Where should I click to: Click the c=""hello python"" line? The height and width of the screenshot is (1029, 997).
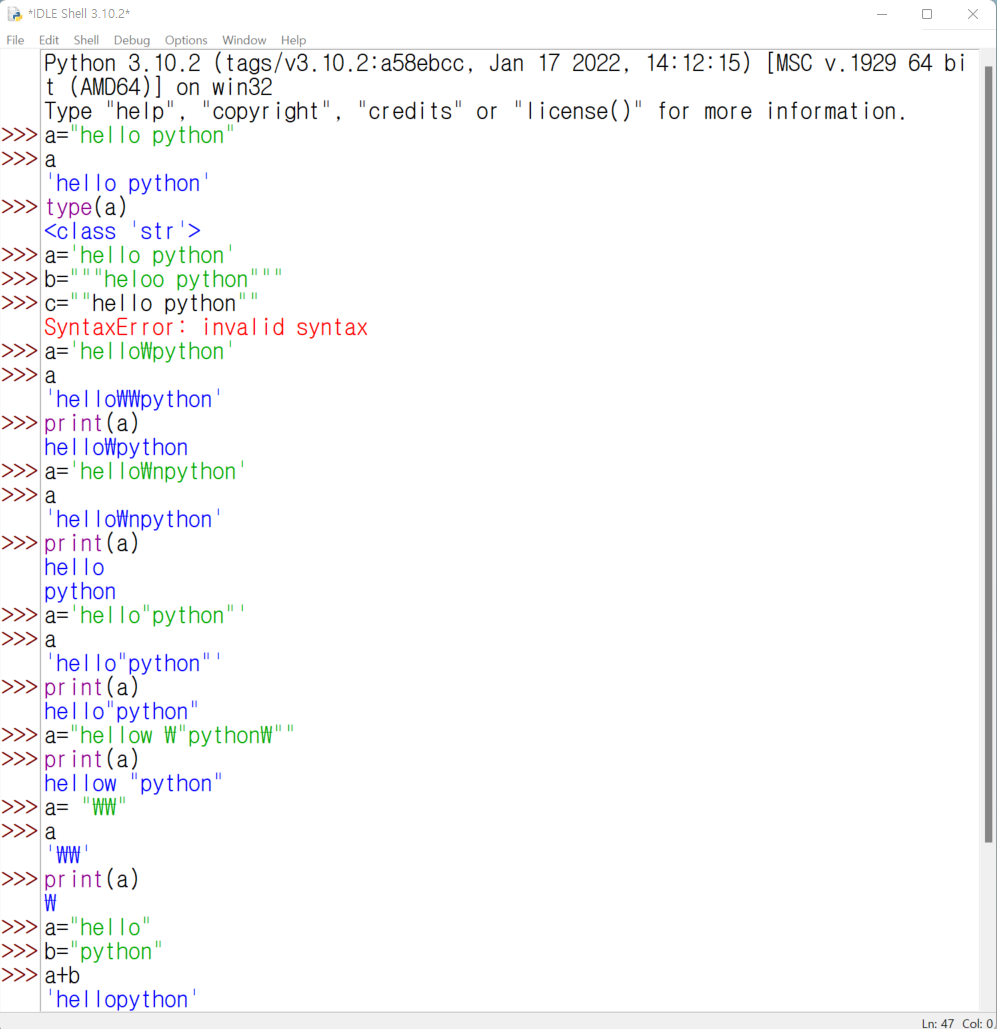pos(152,303)
